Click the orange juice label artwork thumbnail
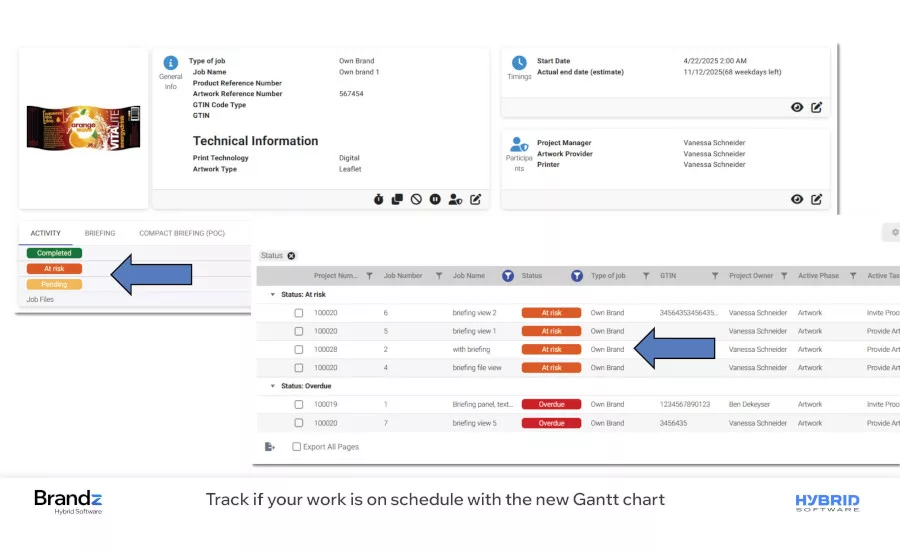This screenshot has height=550, width=900. [x=83, y=129]
